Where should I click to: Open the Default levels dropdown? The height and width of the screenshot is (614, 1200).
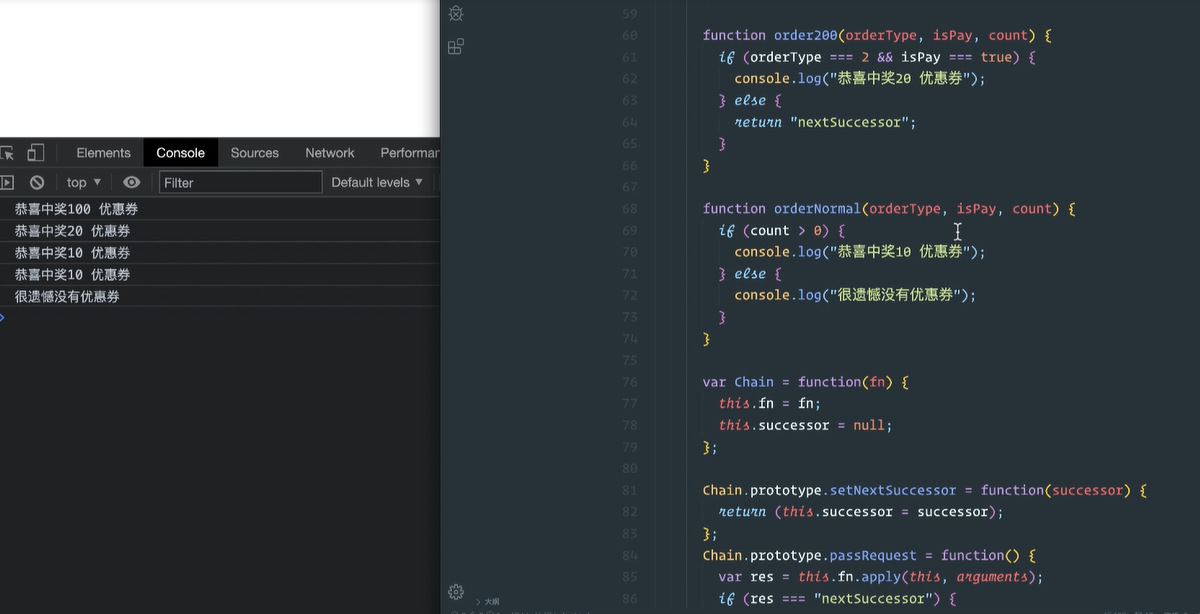coord(377,182)
